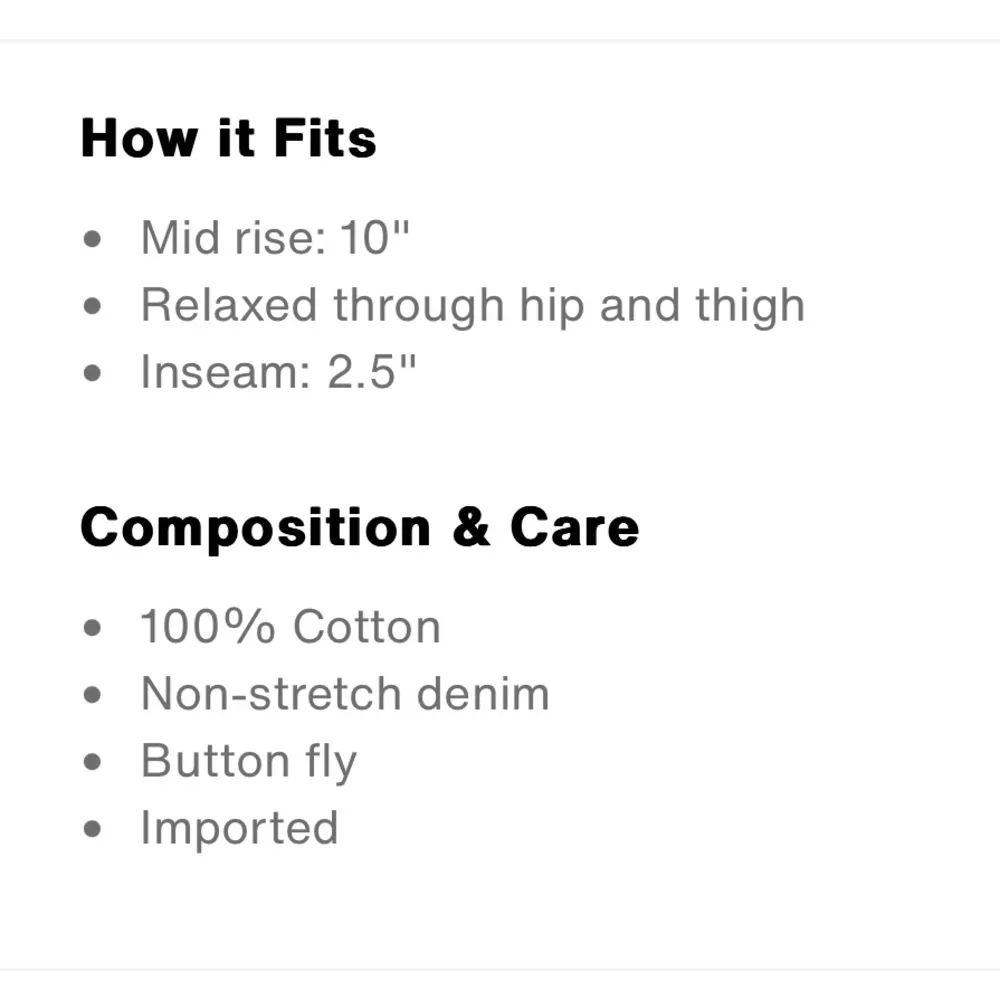Select the "100% Cotton" list item
Image resolution: width=1000 pixels, height=1000 pixels.
tap(290, 627)
